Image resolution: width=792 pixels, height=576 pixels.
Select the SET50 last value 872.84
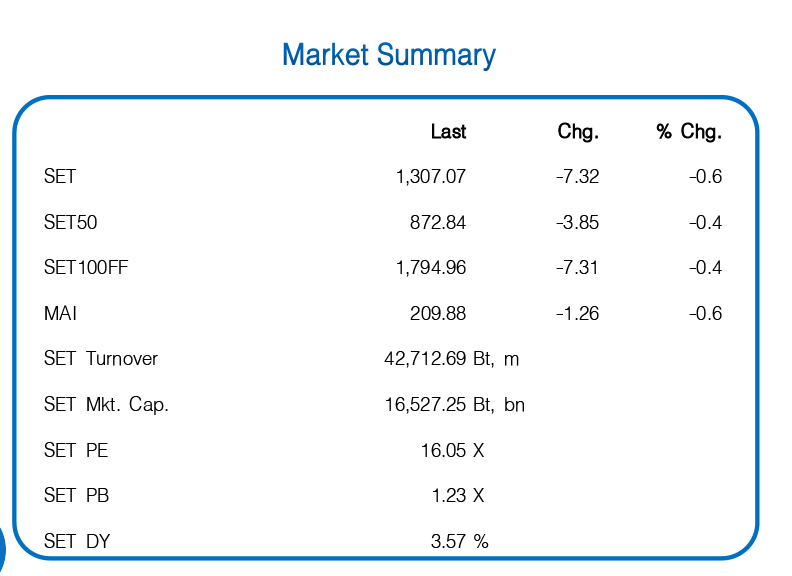click(x=438, y=223)
